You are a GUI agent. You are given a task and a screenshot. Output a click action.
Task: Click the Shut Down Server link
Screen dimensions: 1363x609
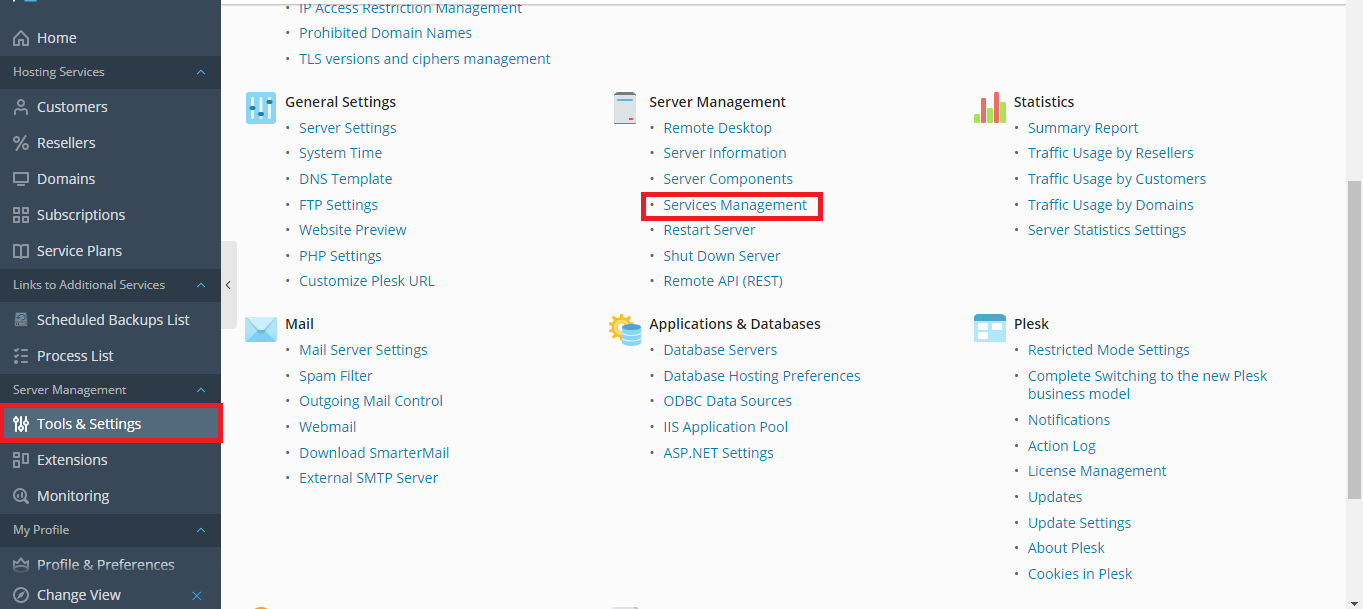click(x=722, y=256)
